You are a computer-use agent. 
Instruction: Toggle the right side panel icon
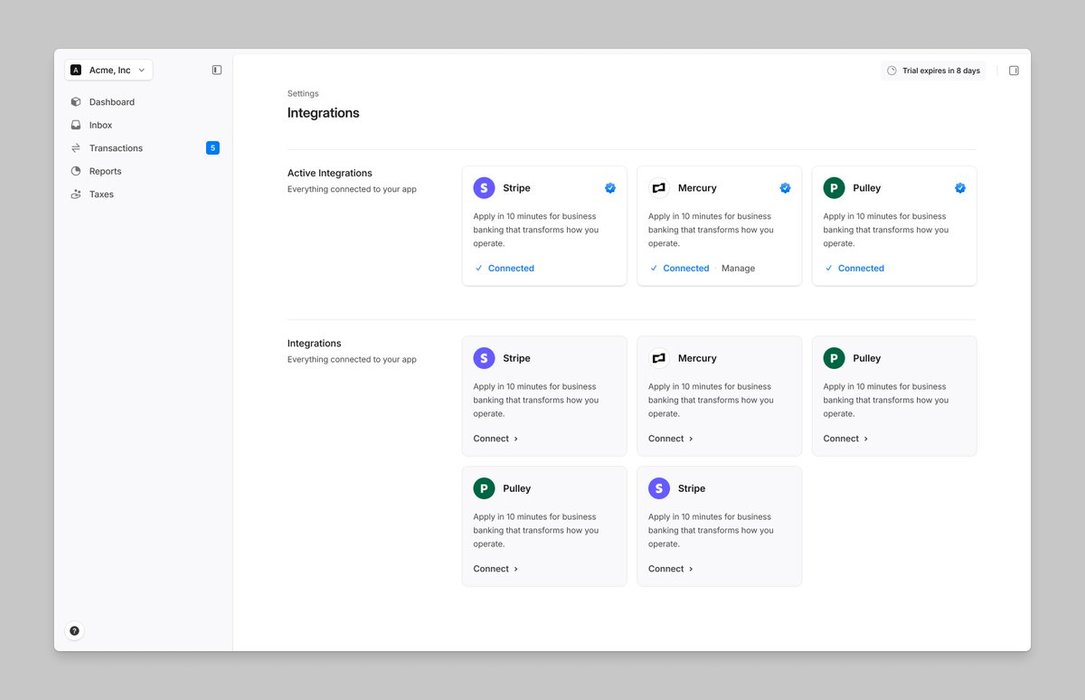click(1013, 71)
